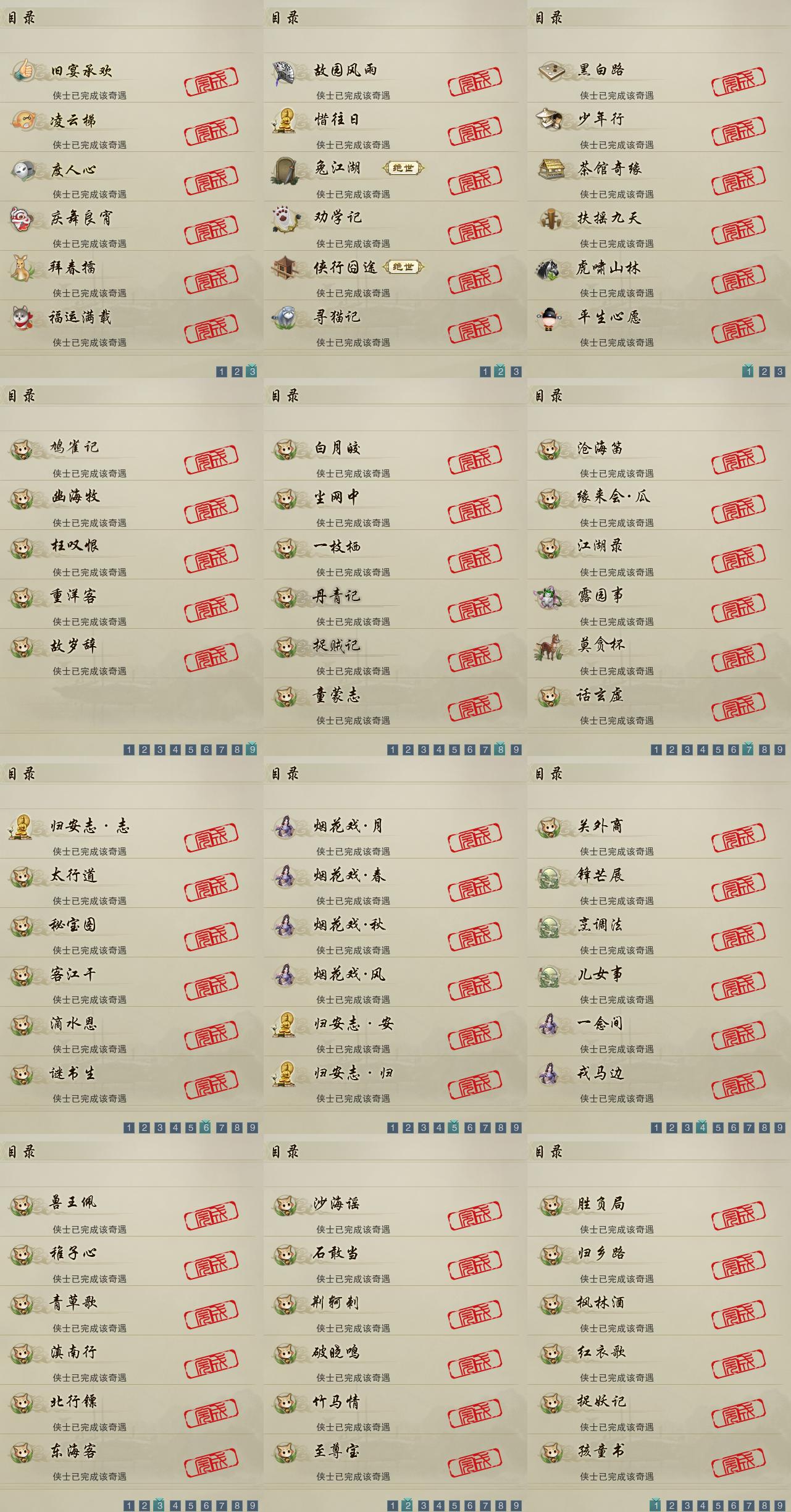
Task: Click the 绝世 badge beside 侠行囧途
Action: pyautogui.click(x=404, y=267)
